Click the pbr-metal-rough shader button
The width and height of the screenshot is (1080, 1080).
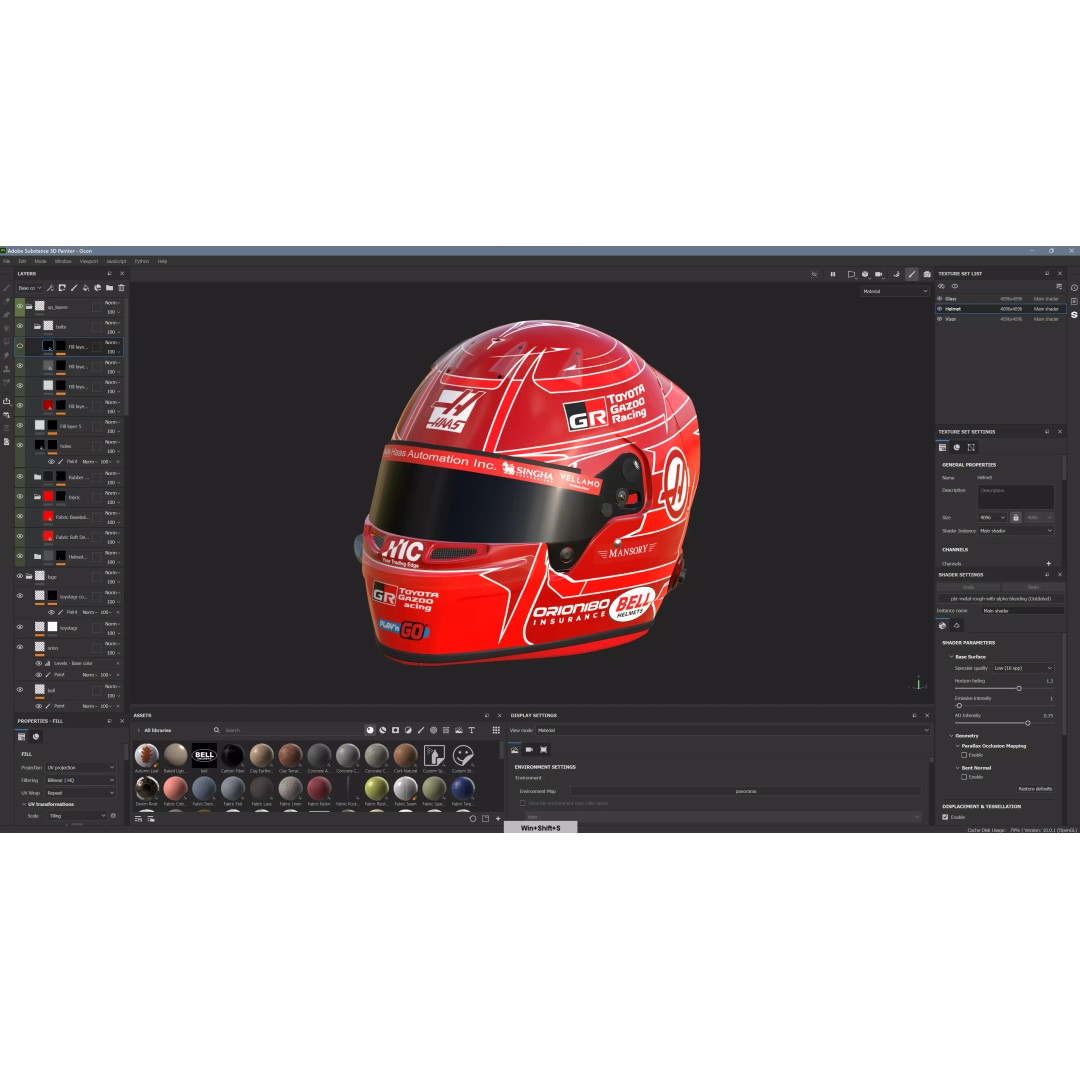[x=1000, y=599]
